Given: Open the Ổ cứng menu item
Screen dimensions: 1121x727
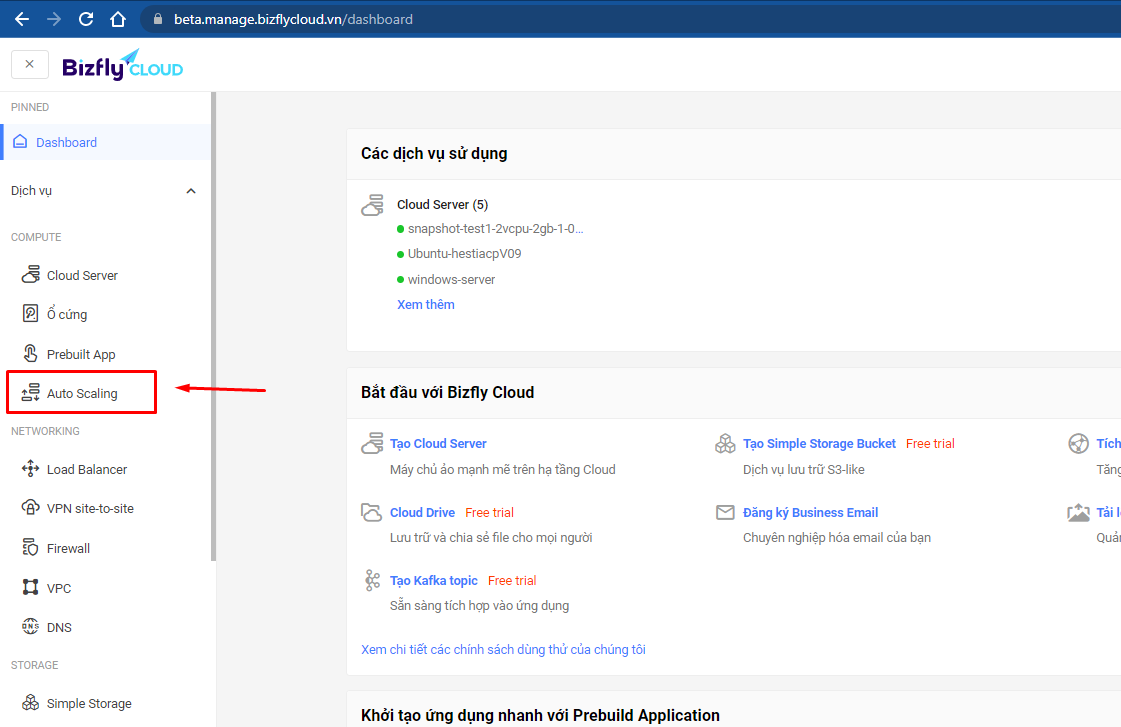Looking at the screenshot, I should pyautogui.click(x=67, y=315).
